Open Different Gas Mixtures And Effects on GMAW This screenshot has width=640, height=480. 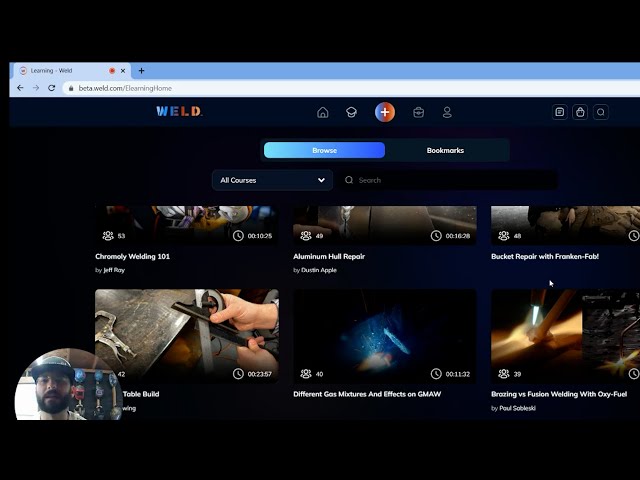367,394
